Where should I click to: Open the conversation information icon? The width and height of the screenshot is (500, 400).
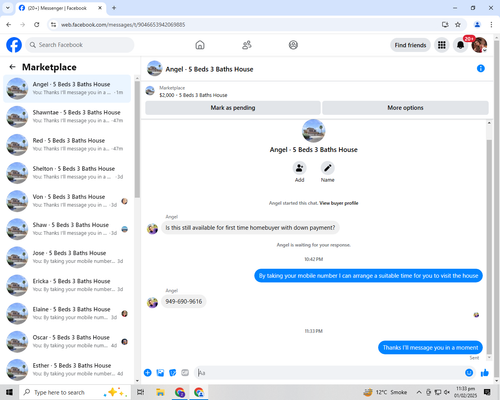481,68
